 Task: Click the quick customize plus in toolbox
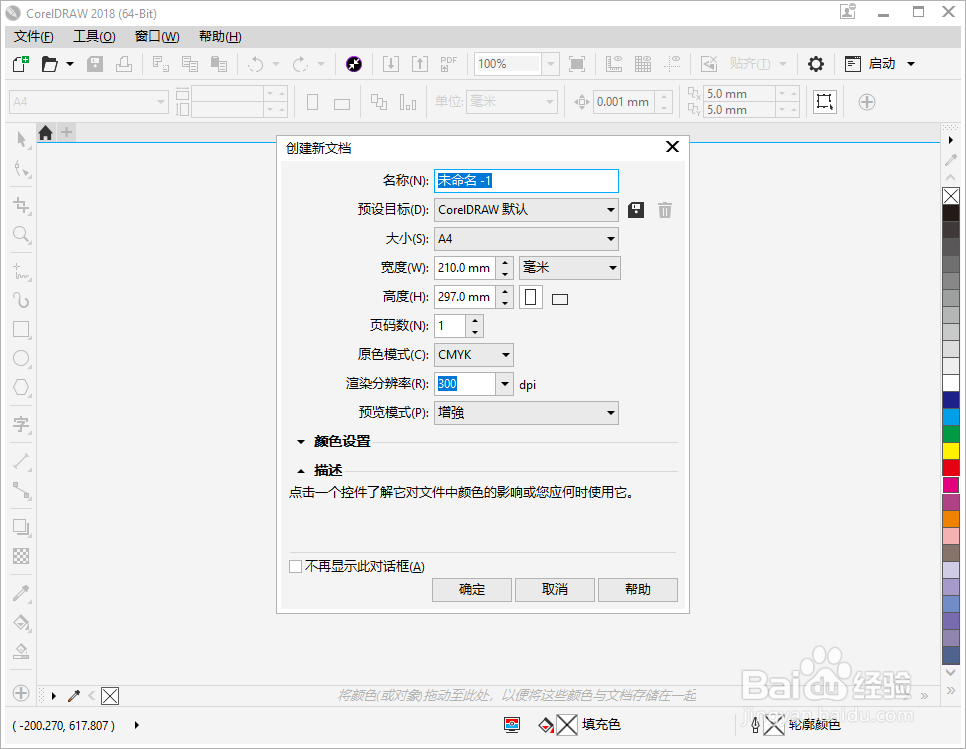click(21, 693)
